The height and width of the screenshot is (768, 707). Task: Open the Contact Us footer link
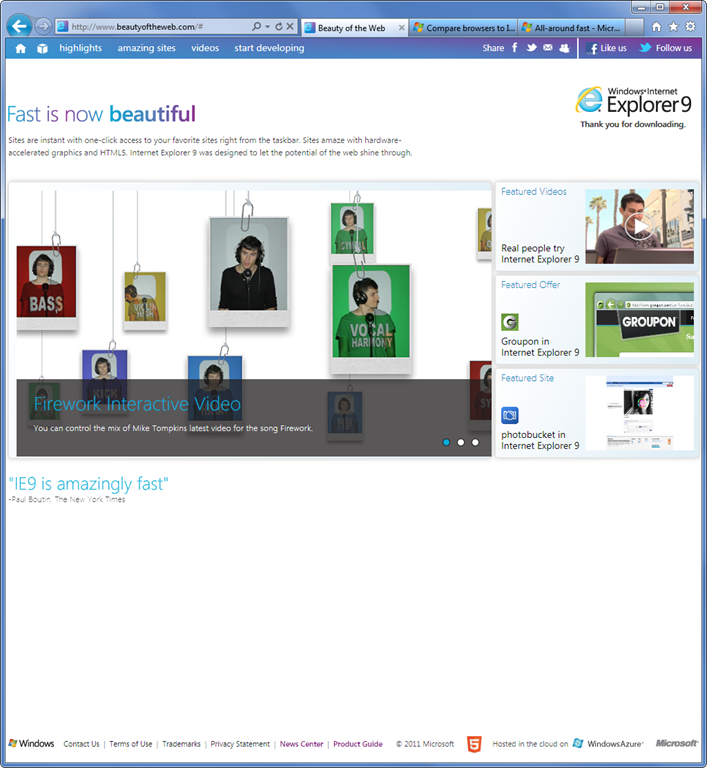click(81, 744)
